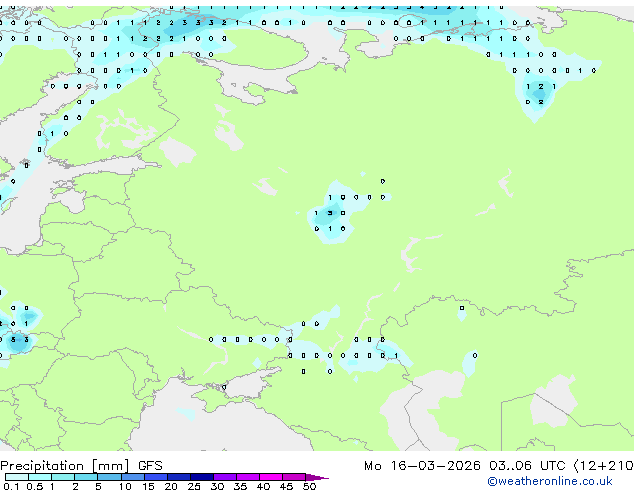The height and width of the screenshot is (490, 634).
Task: Click the '10' legend label
Action: [x=125, y=486]
